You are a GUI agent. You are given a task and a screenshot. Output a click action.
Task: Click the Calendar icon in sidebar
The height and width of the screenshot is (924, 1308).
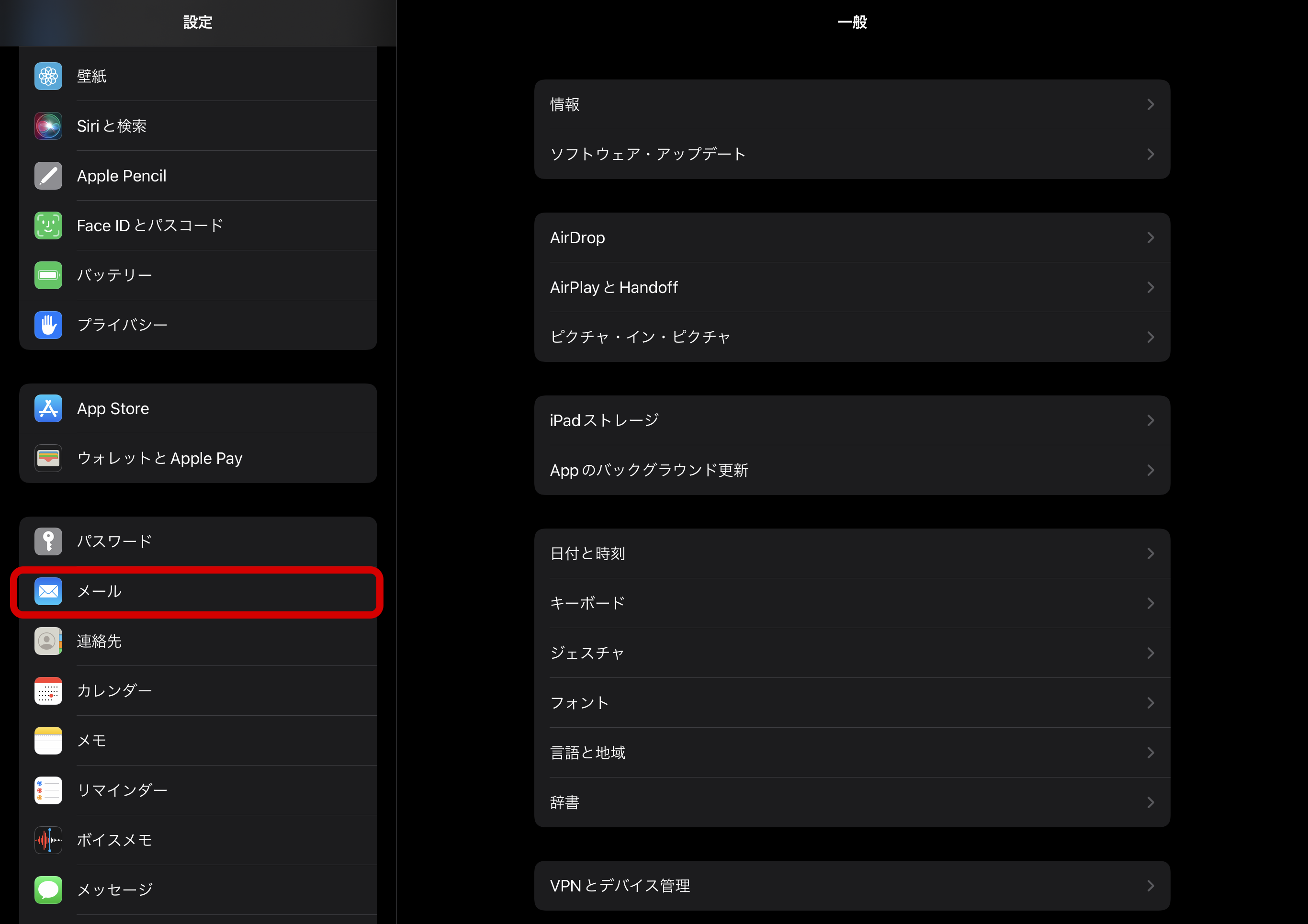48,690
